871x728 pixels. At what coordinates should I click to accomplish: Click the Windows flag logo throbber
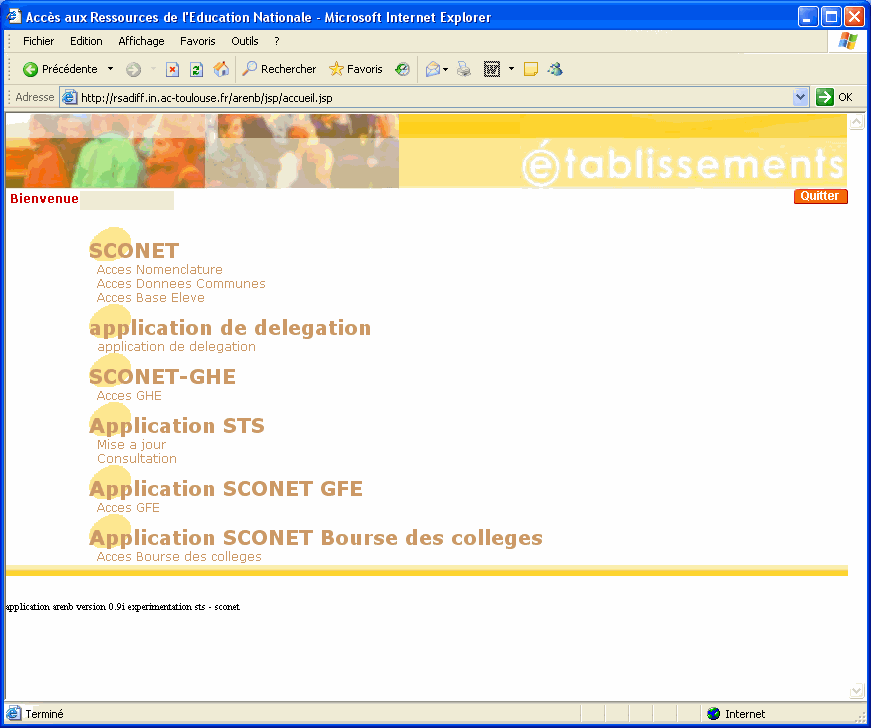[x=848, y=41]
